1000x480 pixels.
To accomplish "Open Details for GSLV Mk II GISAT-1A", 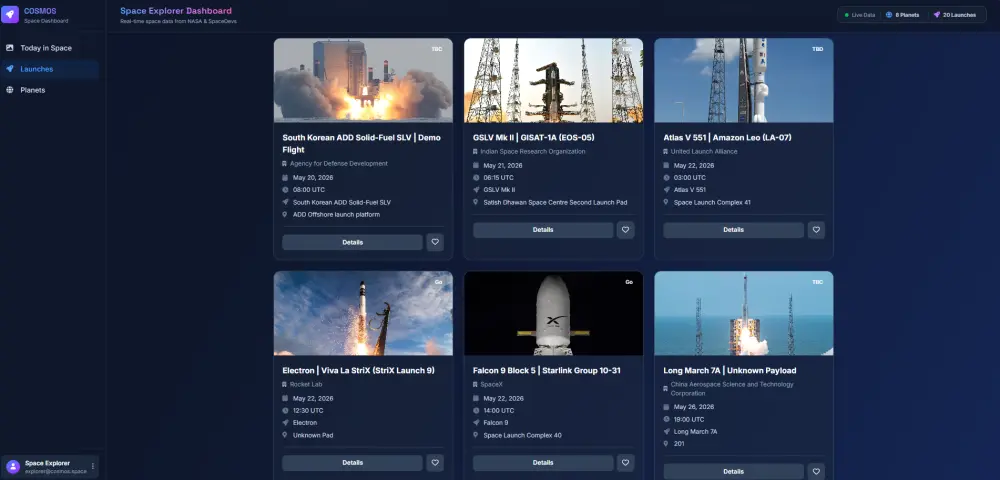I will [543, 230].
